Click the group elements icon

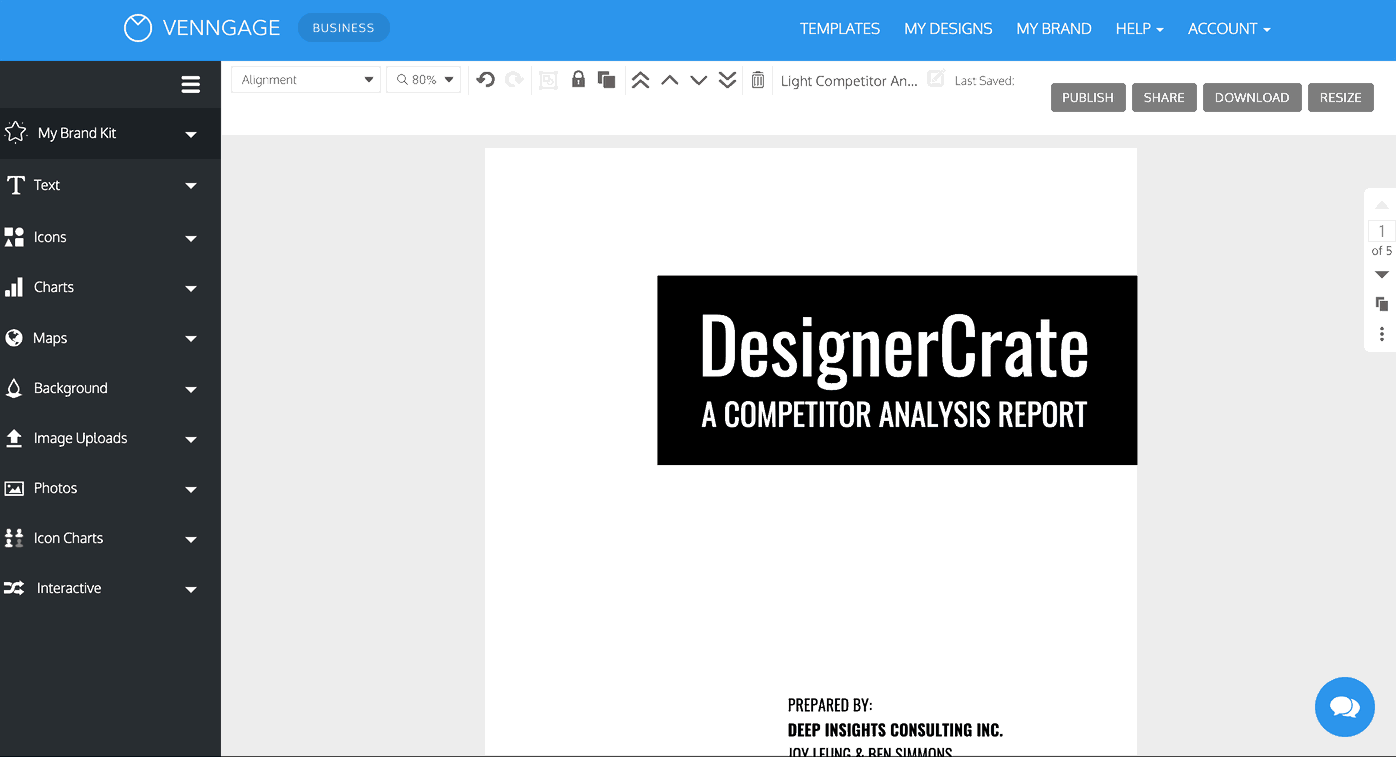point(548,80)
